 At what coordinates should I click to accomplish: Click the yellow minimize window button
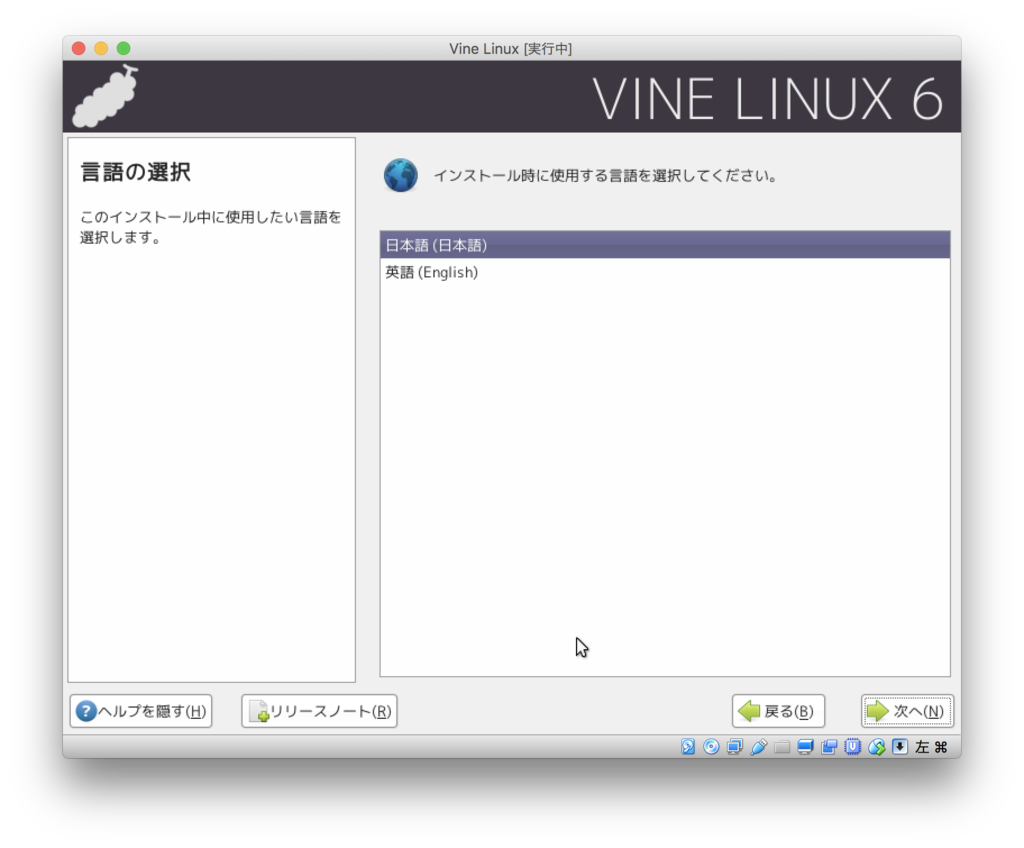click(101, 48)
